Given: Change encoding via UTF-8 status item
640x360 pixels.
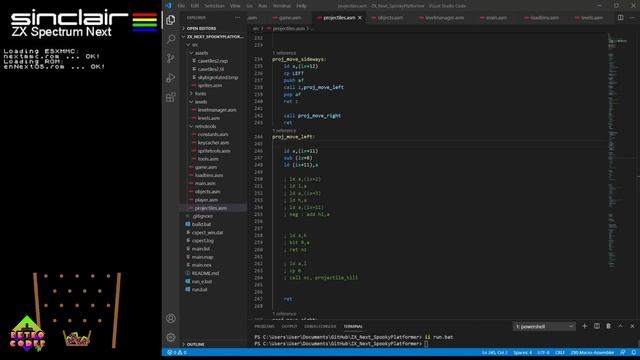Looking at the screenshot, I should [x=543, y=352].
